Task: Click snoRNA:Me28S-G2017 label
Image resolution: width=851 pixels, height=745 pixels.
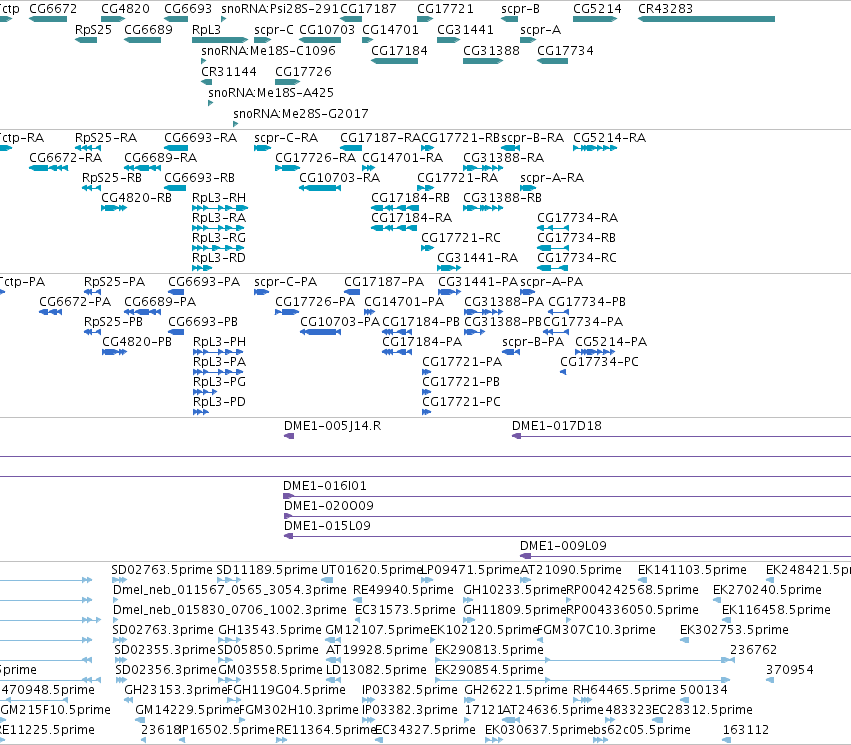Action: (301, 113)
